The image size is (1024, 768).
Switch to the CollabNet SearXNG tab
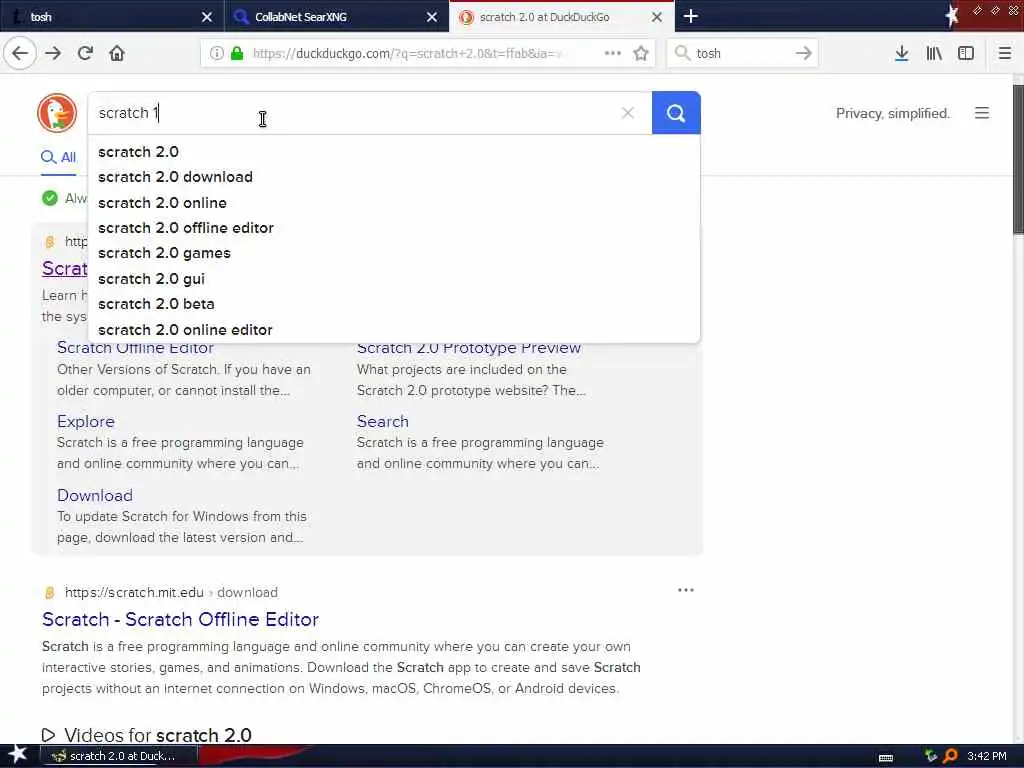tap(337, 16)
